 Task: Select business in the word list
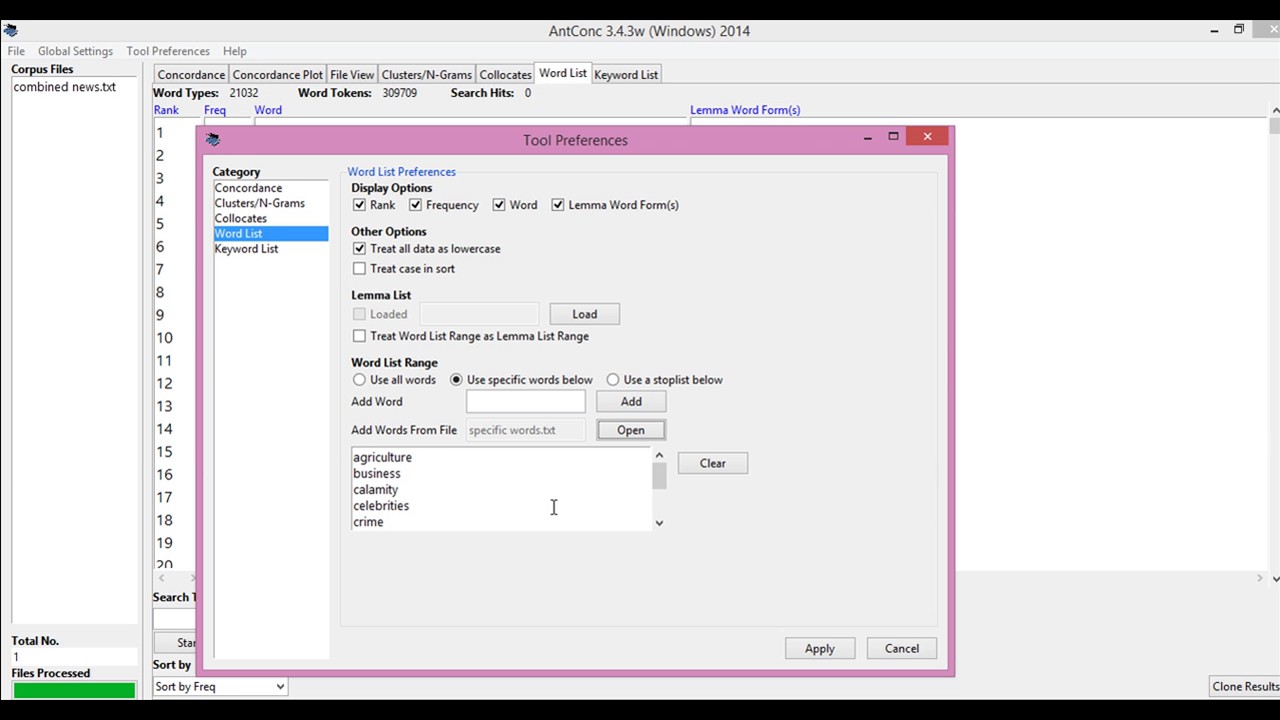(x=377, y=473)
